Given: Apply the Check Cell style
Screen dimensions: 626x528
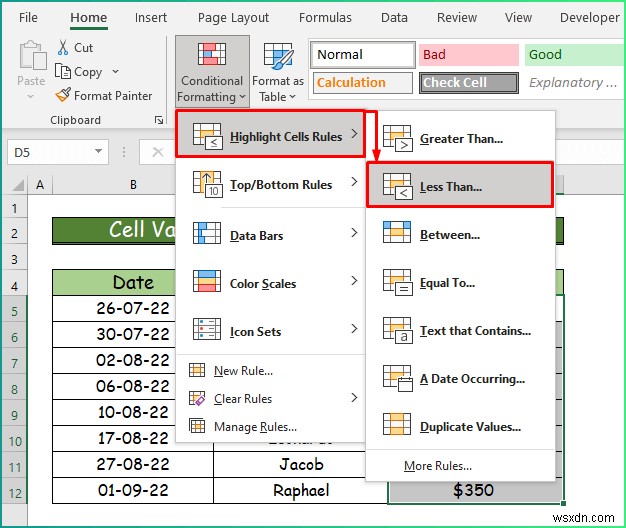Looking at the screenshot, I should [x=469, y=83].
